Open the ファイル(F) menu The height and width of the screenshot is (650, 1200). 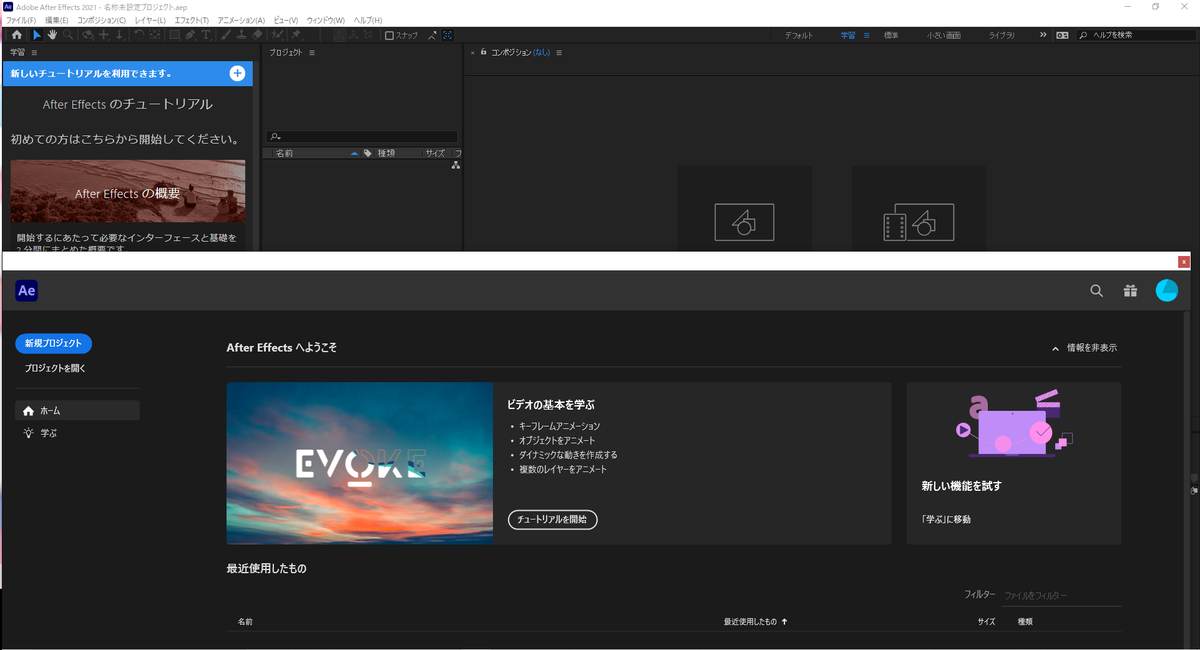21,20
